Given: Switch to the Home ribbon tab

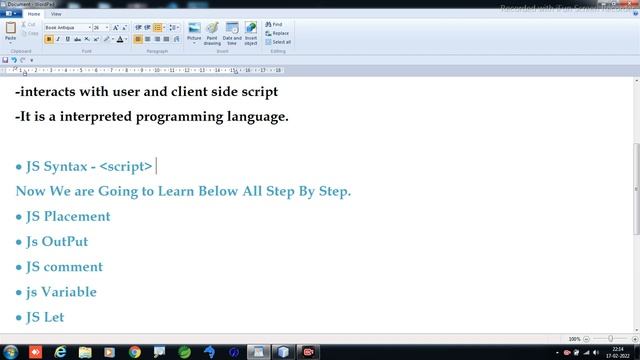Looking at the screenshot, I should click(34, 14).
